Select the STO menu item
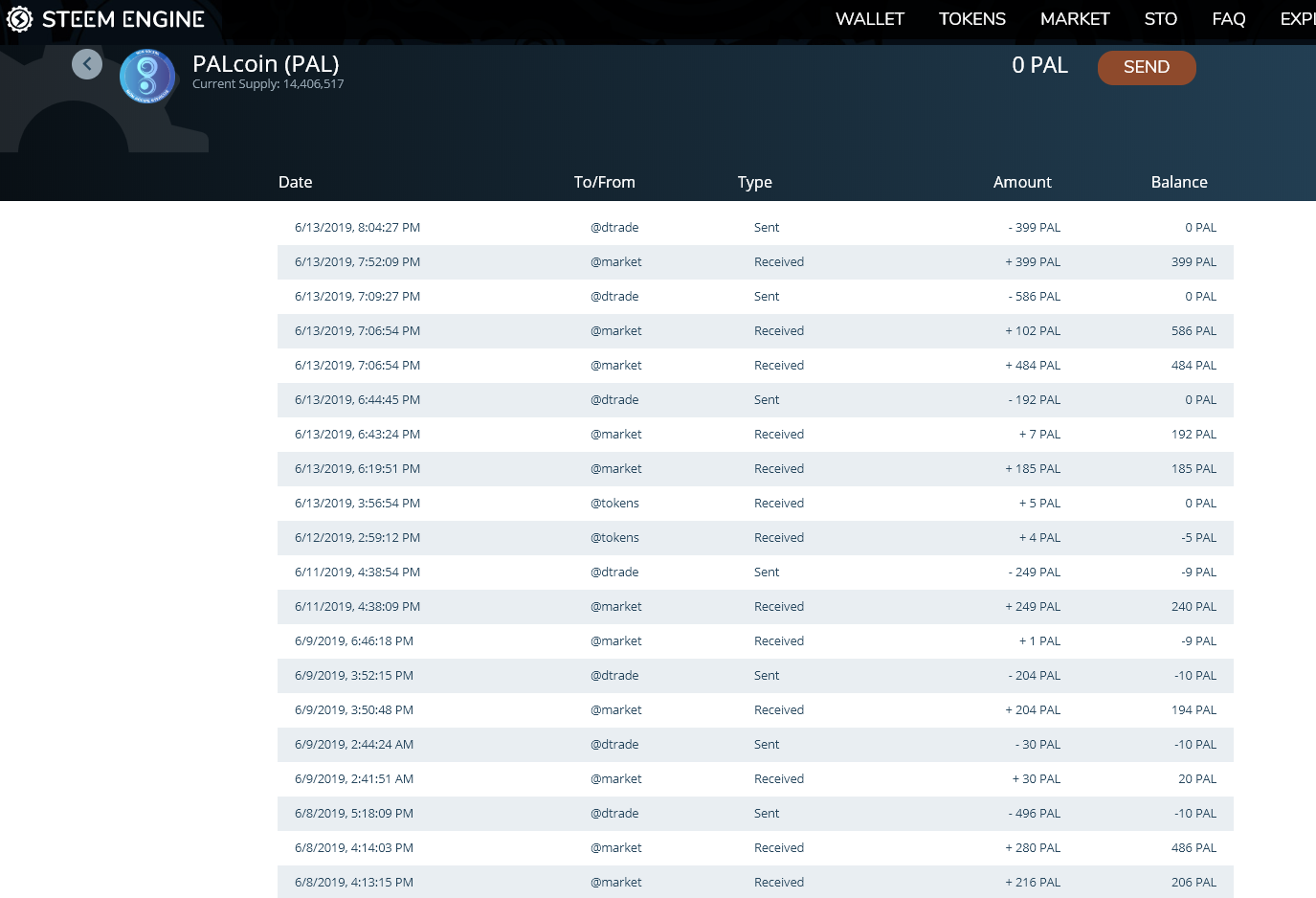The image size is (1316, 898). coord(1161,19)
